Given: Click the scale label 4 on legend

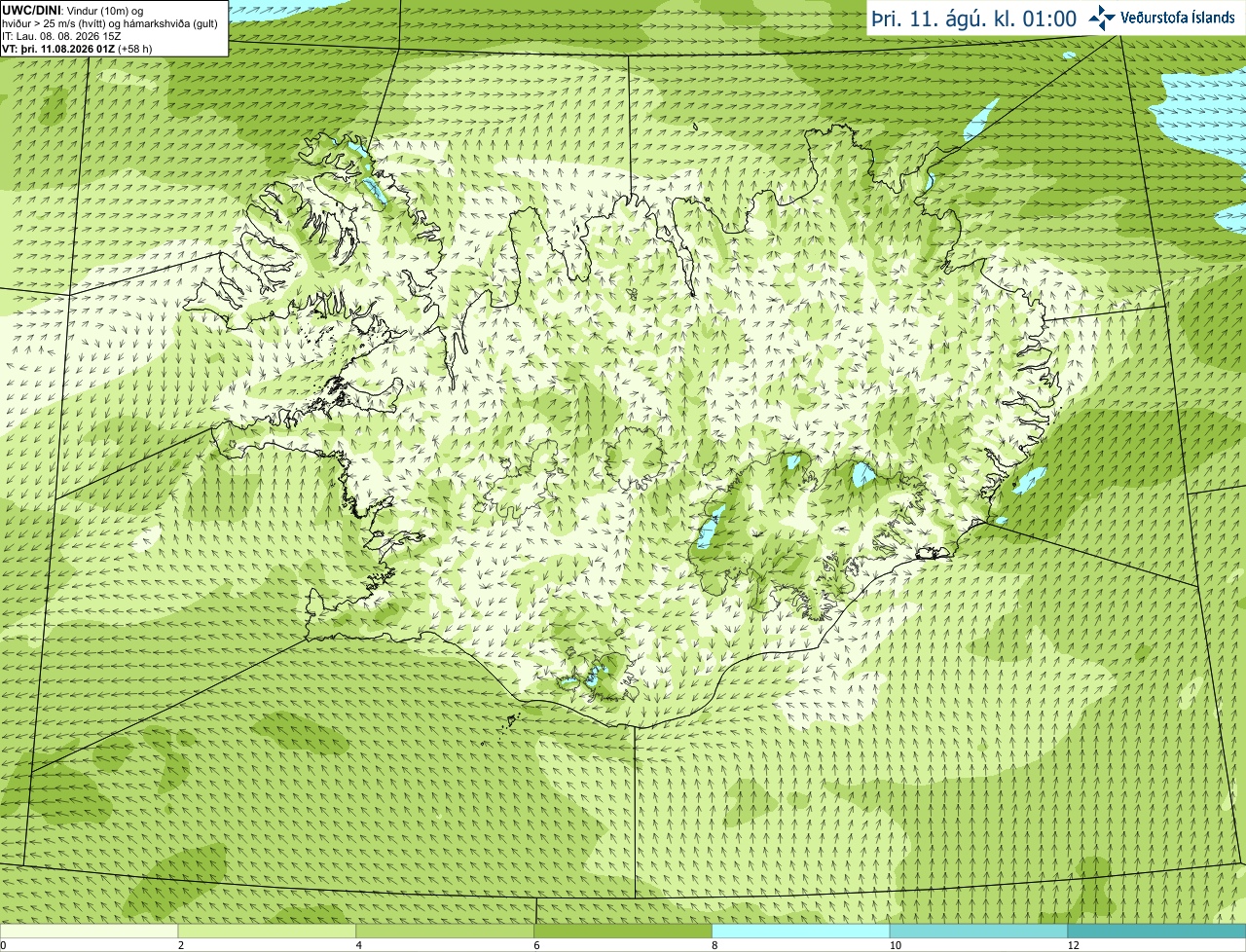Looking at the screenshot, I should click(359, 945).
